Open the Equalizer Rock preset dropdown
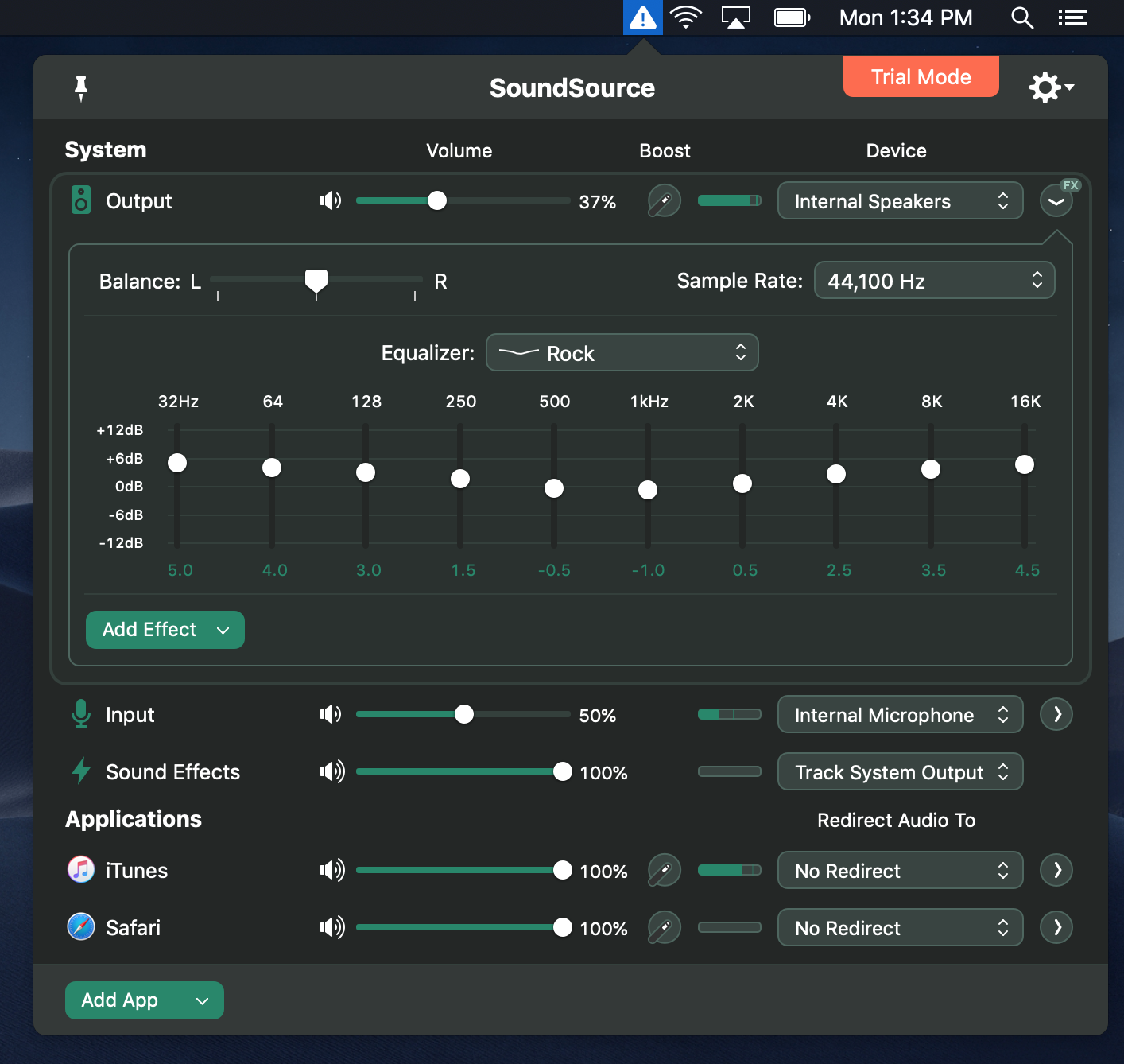The width and height of the screenshot is (1124, 1064). point(622,352)
